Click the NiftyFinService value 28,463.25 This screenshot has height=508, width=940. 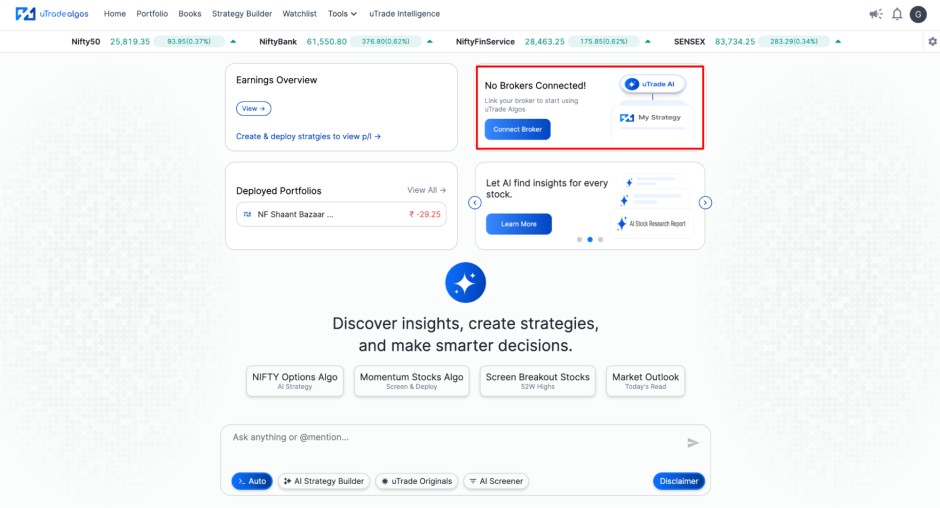(544, 41)
